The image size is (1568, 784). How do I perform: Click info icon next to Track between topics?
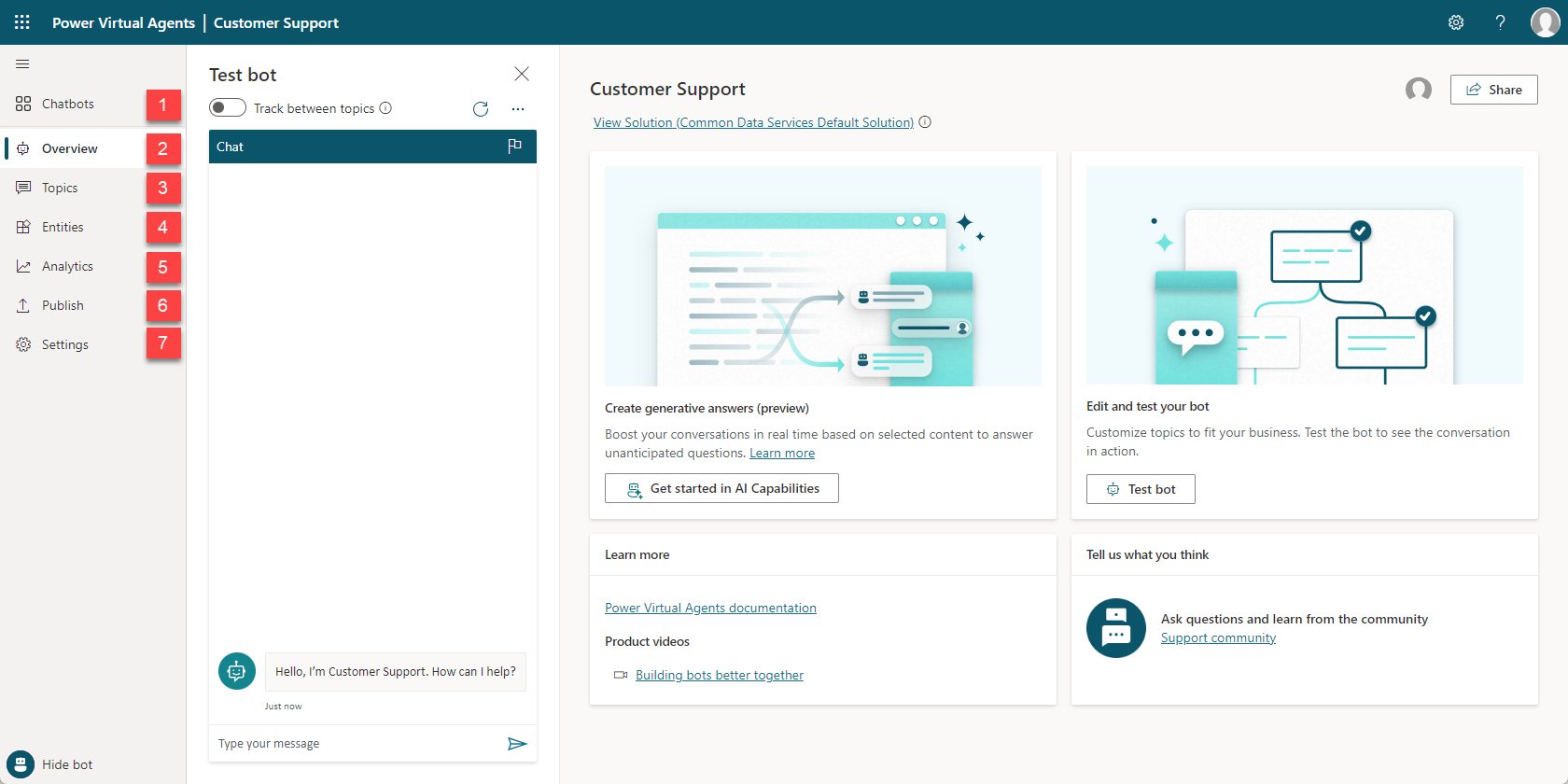(x=385, y=108)
